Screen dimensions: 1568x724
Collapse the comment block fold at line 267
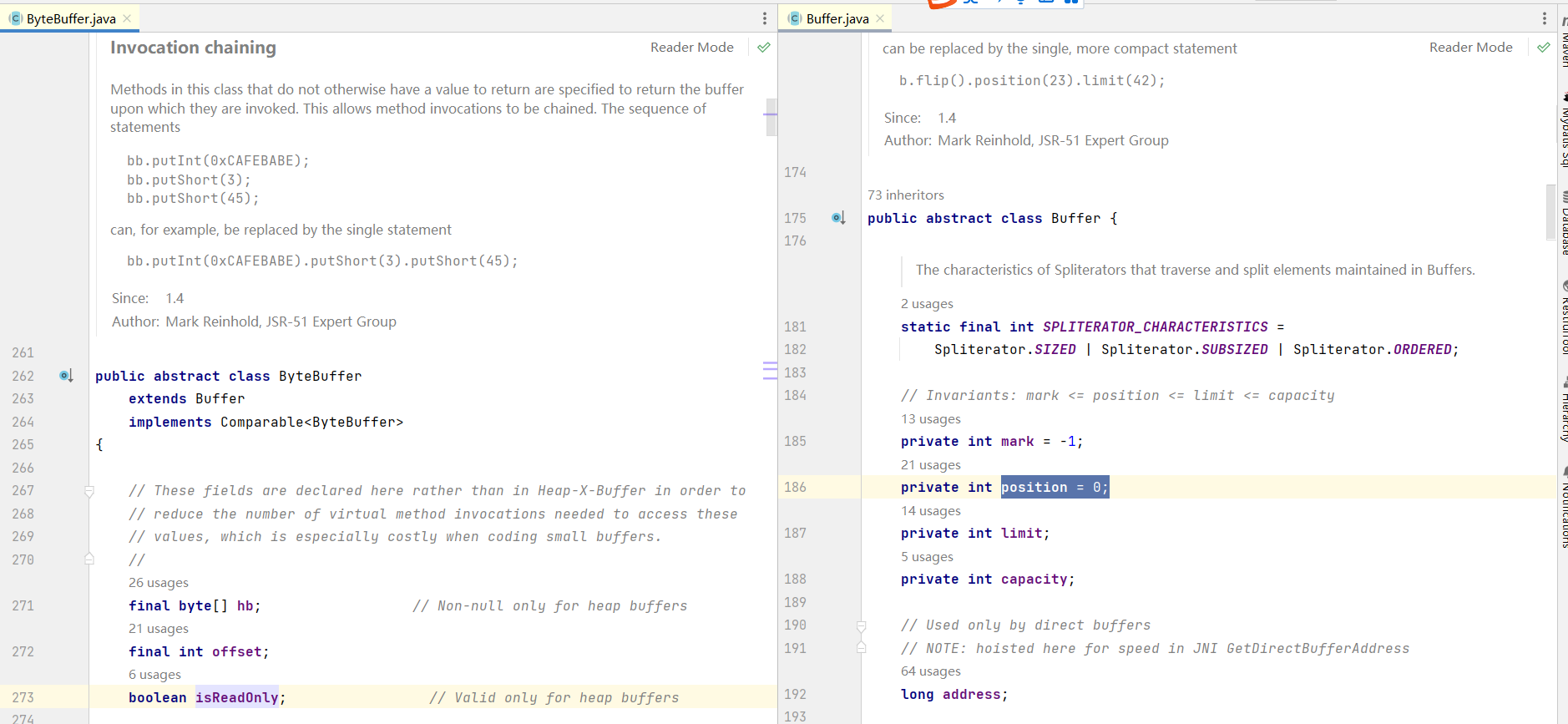(89, 491)
